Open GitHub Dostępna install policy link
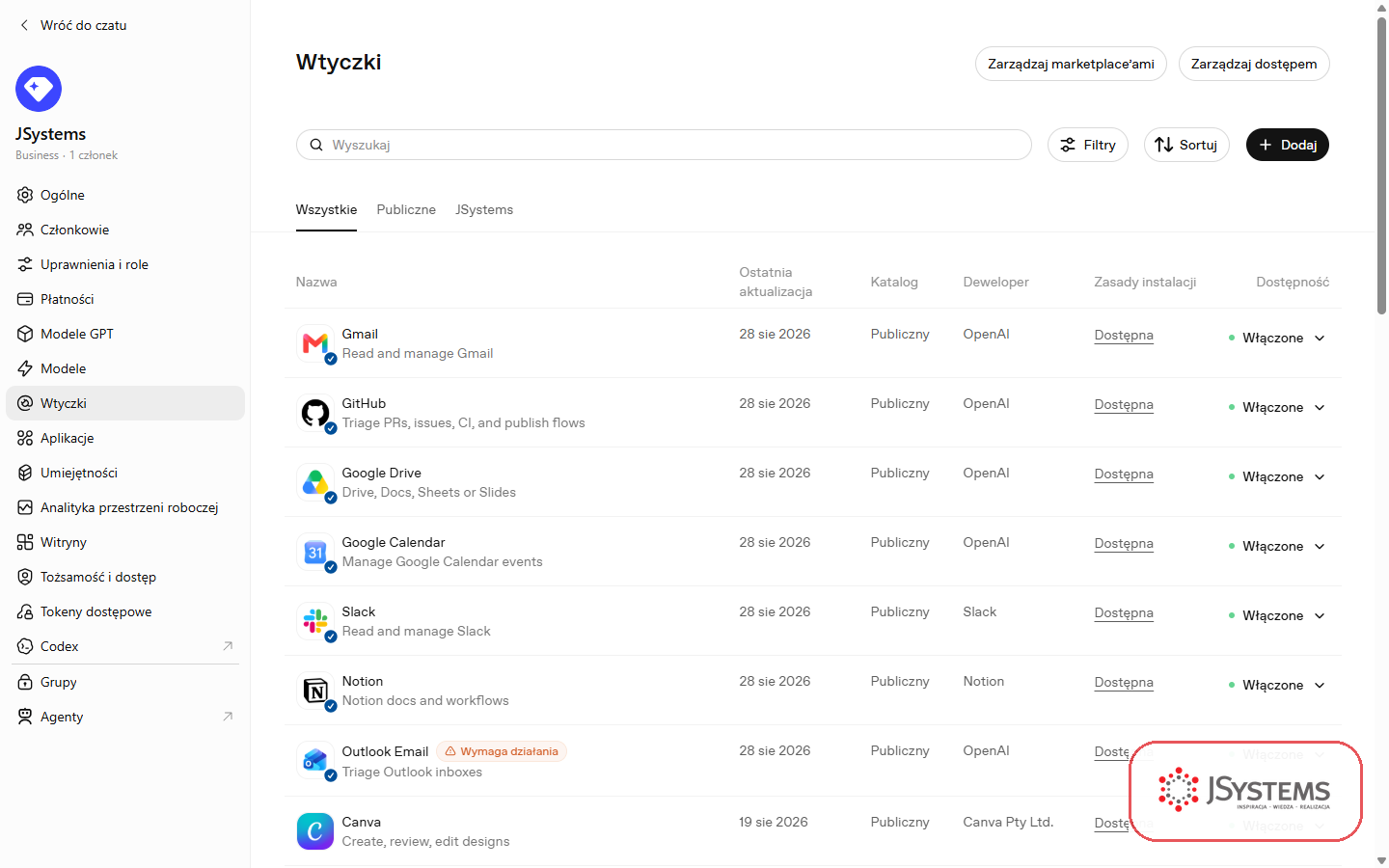This screenshot has height=868, width=1389. point(1124,404)
